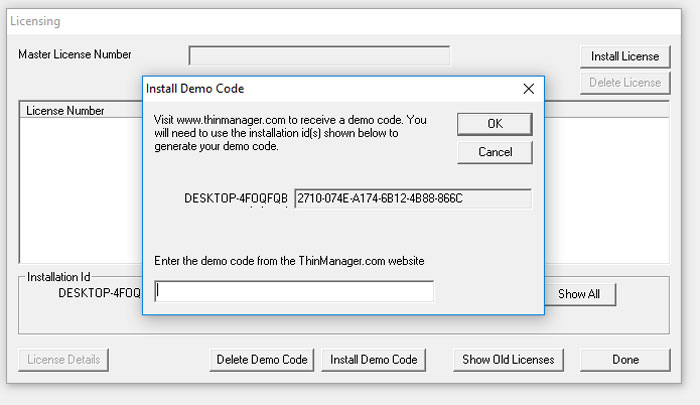The height and width of the screenshot is (405, 700).
Task: Click the DESKTOP-4FOQFQB label in the dialog
Action: click(236, 198)
